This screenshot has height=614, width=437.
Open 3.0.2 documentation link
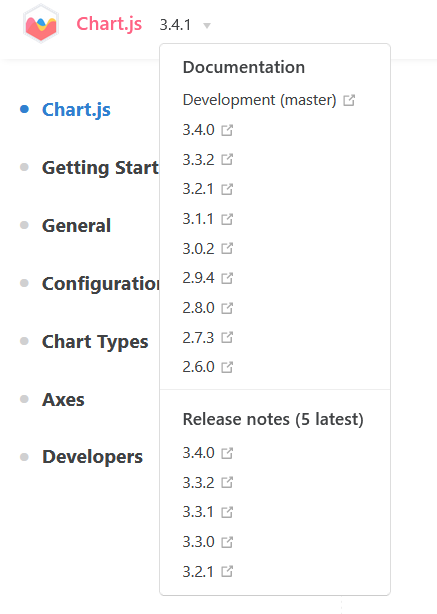199,249
